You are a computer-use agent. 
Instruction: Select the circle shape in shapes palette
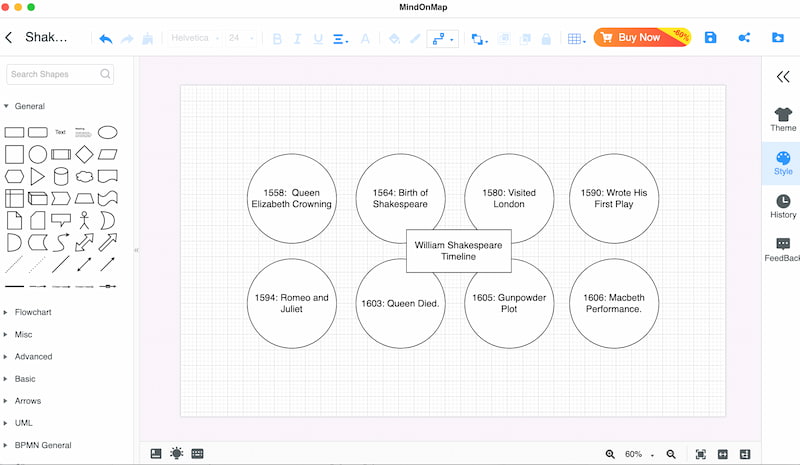tap(38, 154)
